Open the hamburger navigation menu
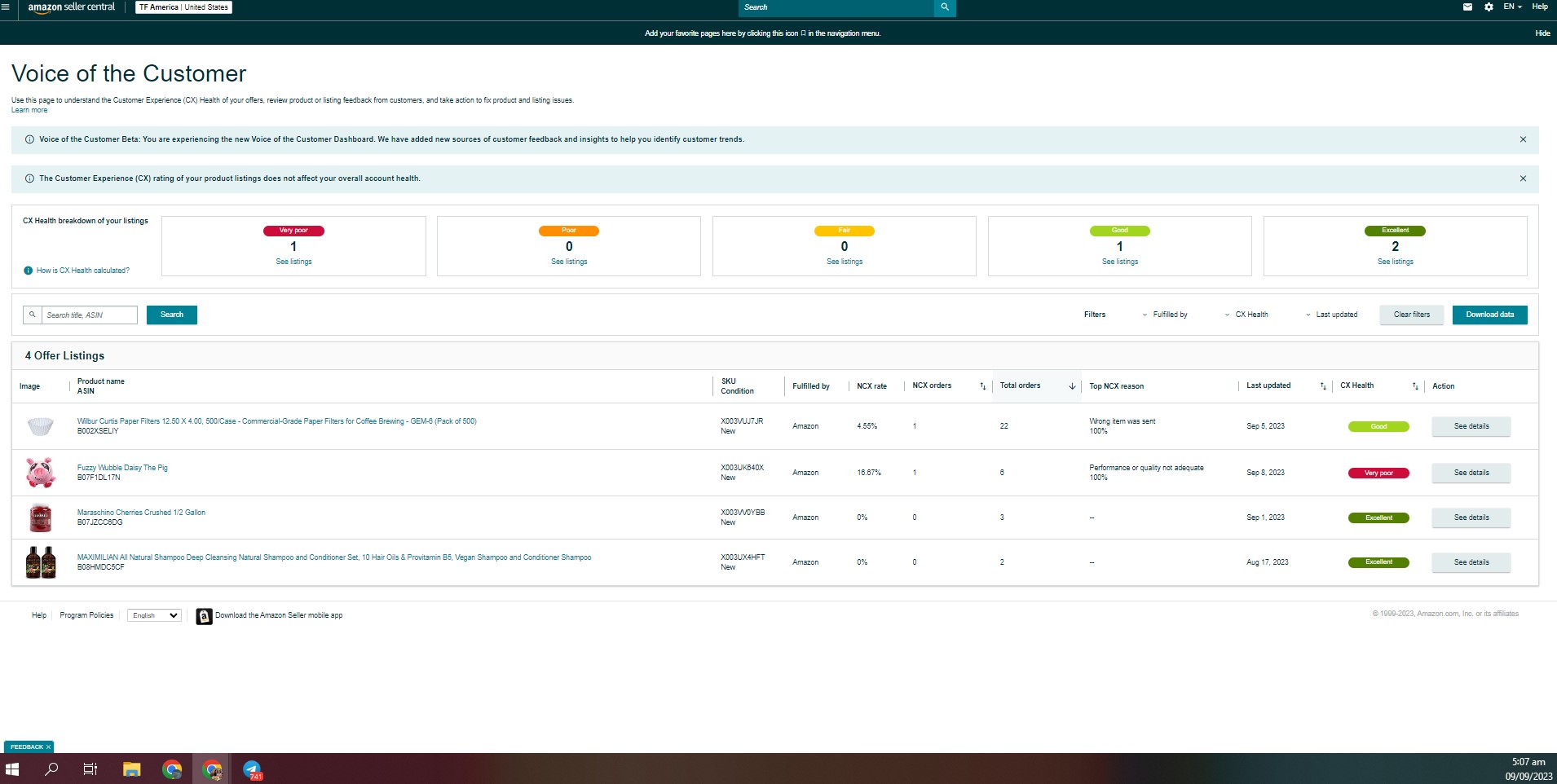 (6, 7)
